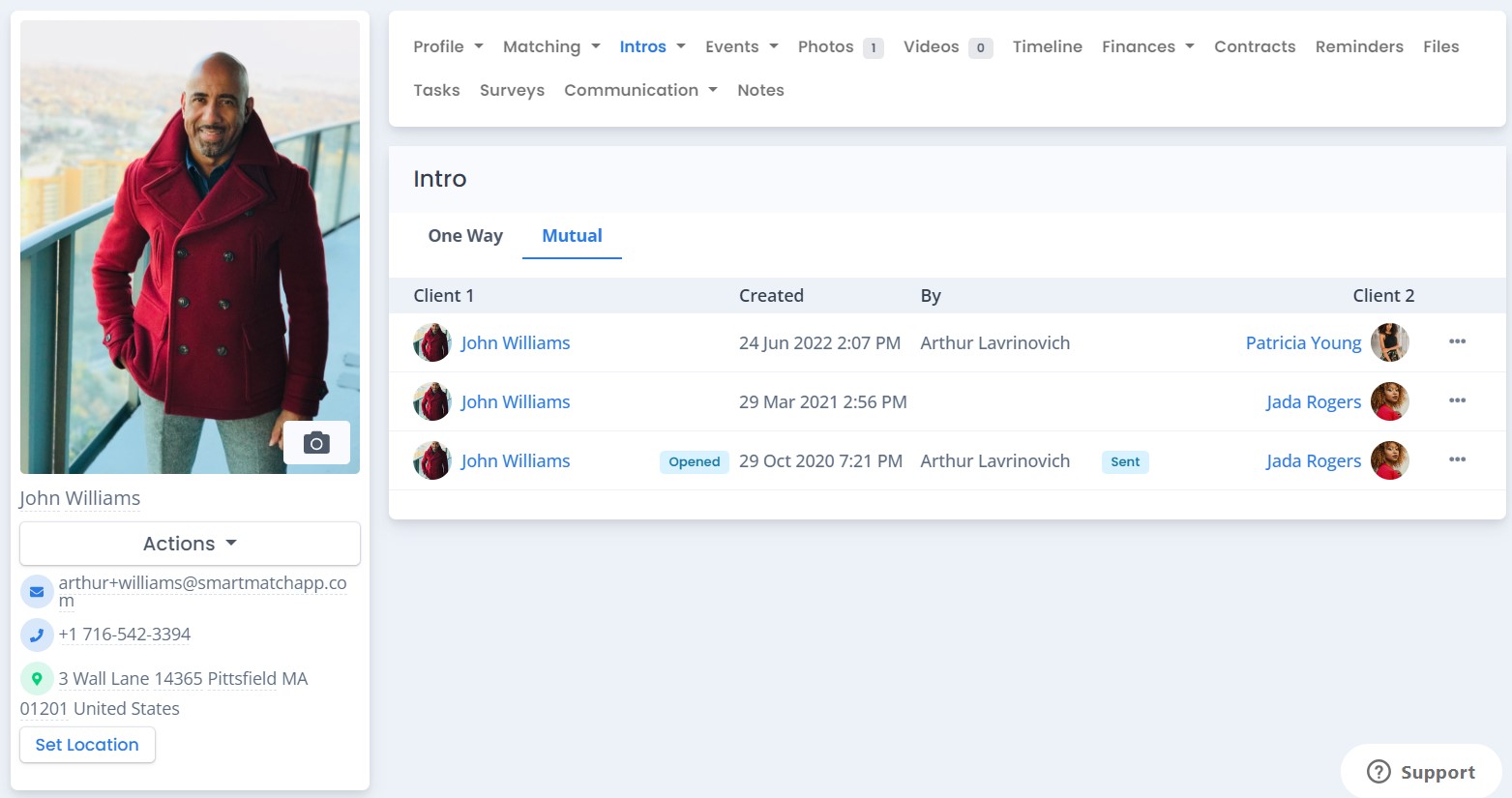1512x798 pixels.
Task: Open the three-dot menu on the Sent intro
Action: pos(1457,460)
